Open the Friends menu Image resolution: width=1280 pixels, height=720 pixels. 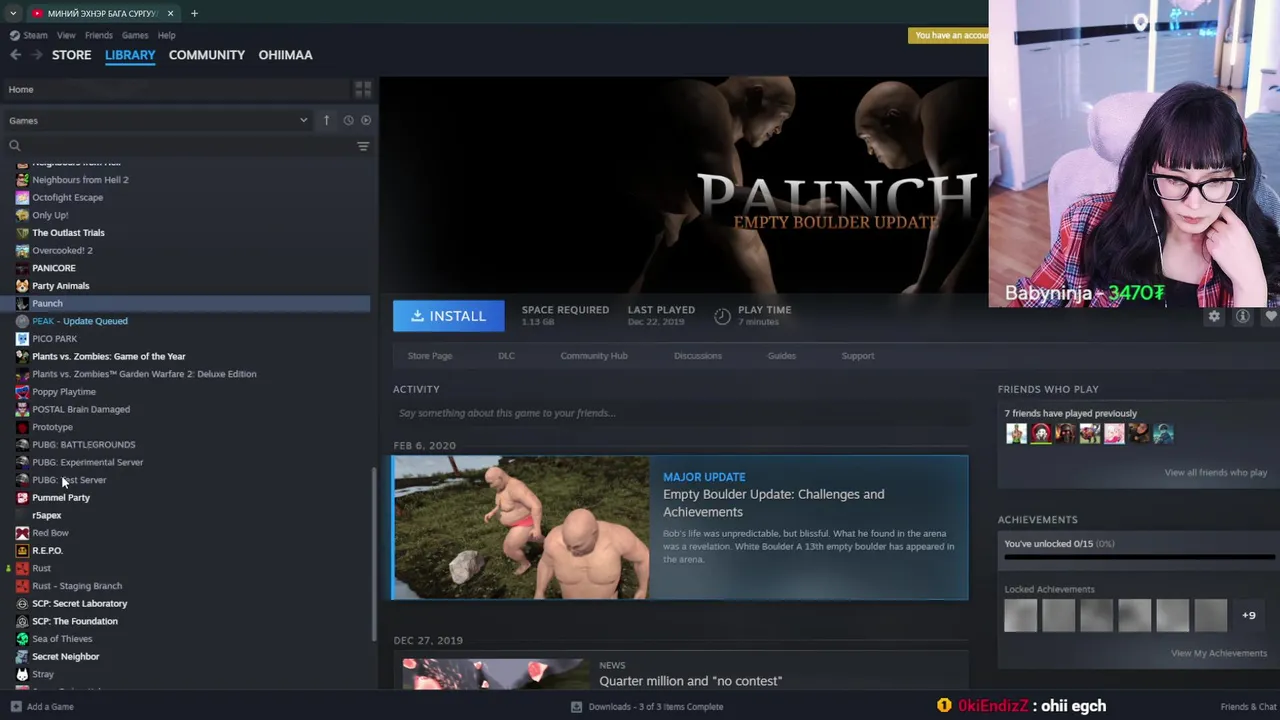point(99,35)
